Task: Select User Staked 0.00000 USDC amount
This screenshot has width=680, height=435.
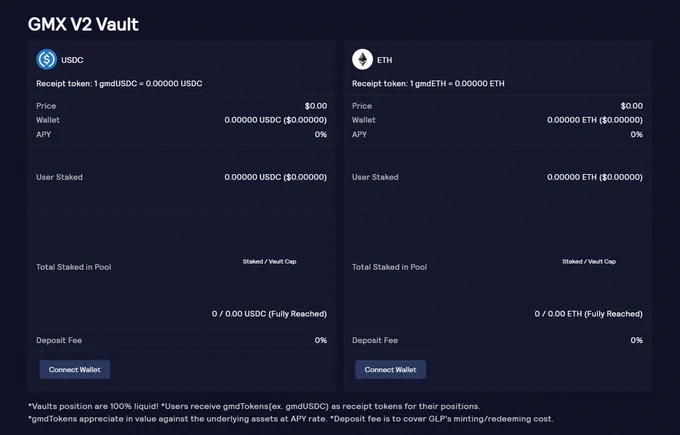Action: [275, 177]
